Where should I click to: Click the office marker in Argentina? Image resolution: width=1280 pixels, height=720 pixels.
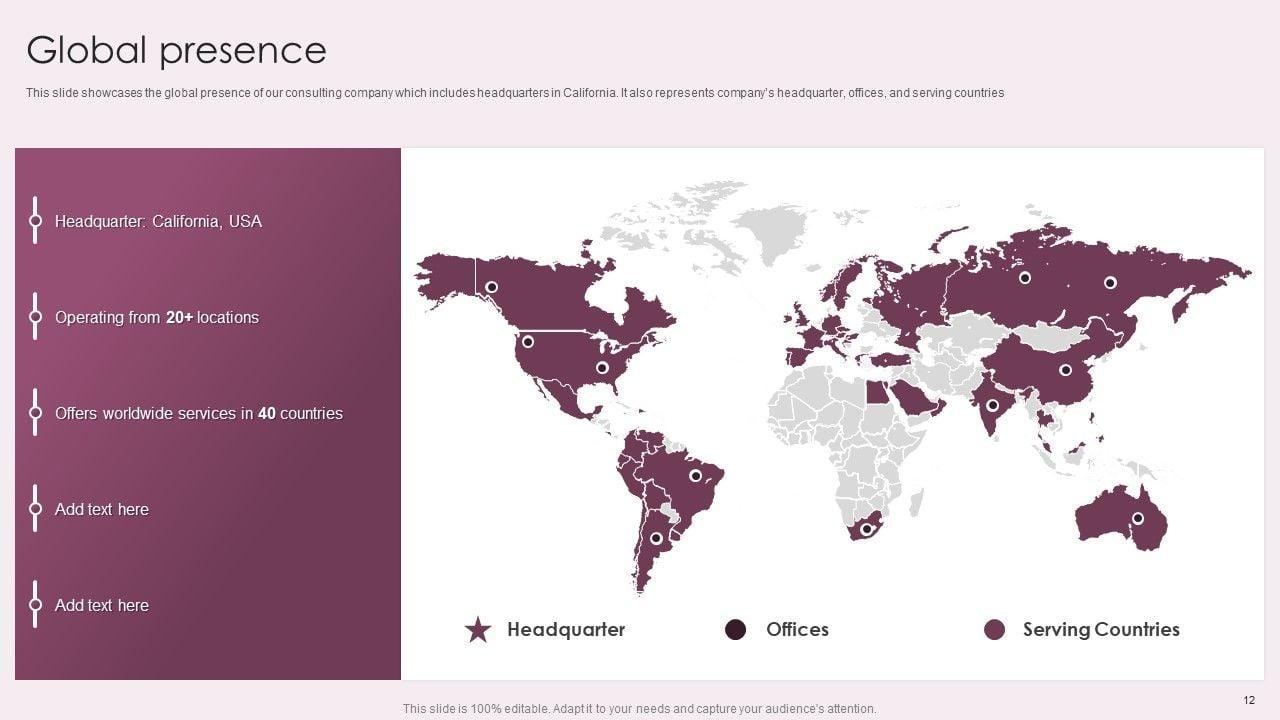click(656, 538)
